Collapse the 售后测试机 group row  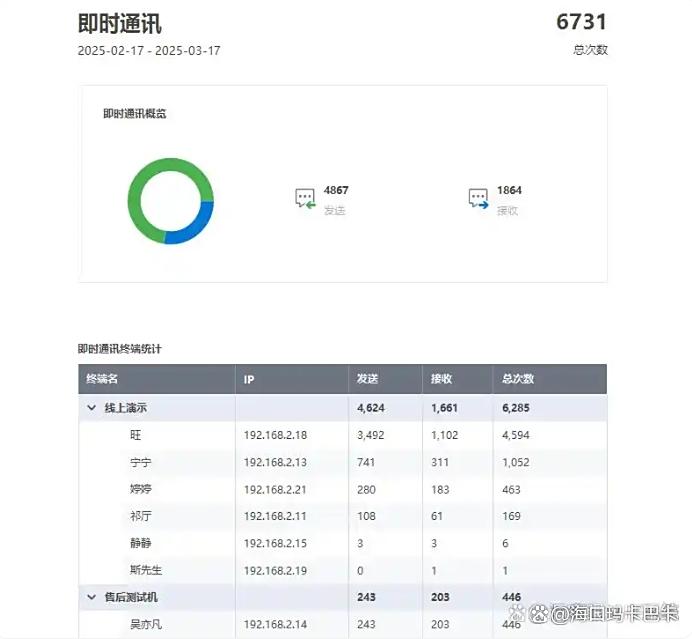tap(92, 596)
